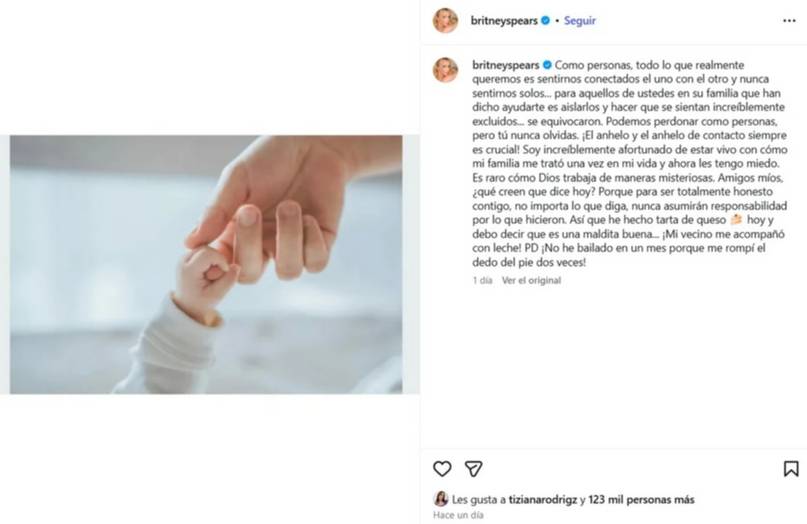
Task: Save the post with the bookmark icon
Action: (x=791, y=468)
